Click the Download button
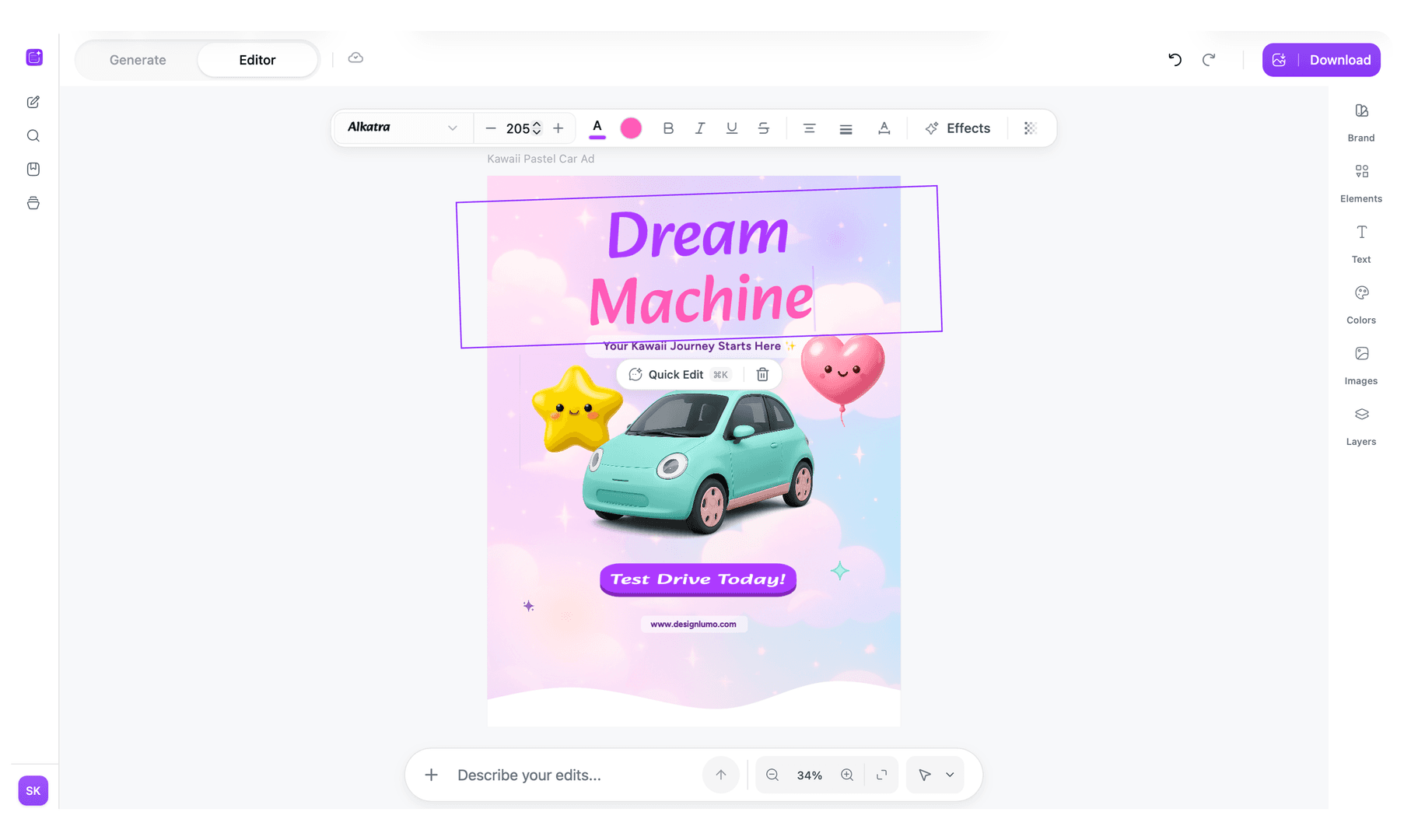The width and height of the screenshot is (1404, 840). [x=1339, y=59]
